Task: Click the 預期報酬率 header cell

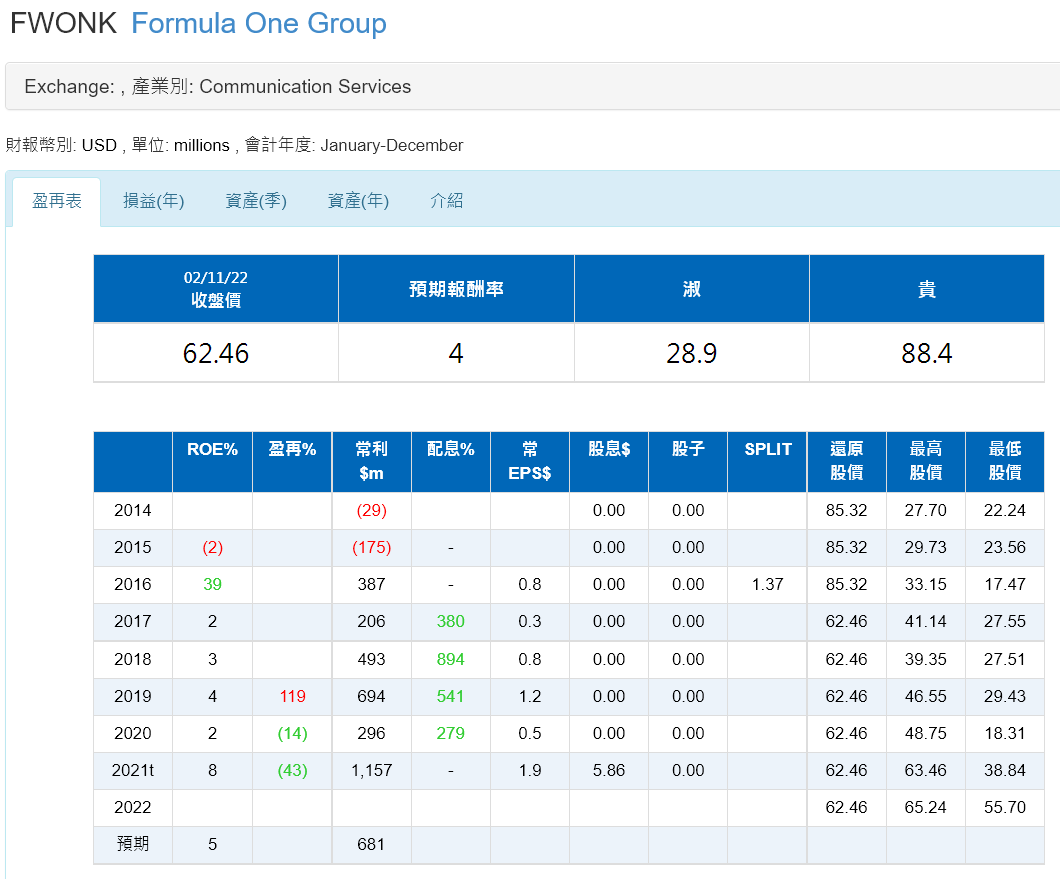Action: coord(456,289)
